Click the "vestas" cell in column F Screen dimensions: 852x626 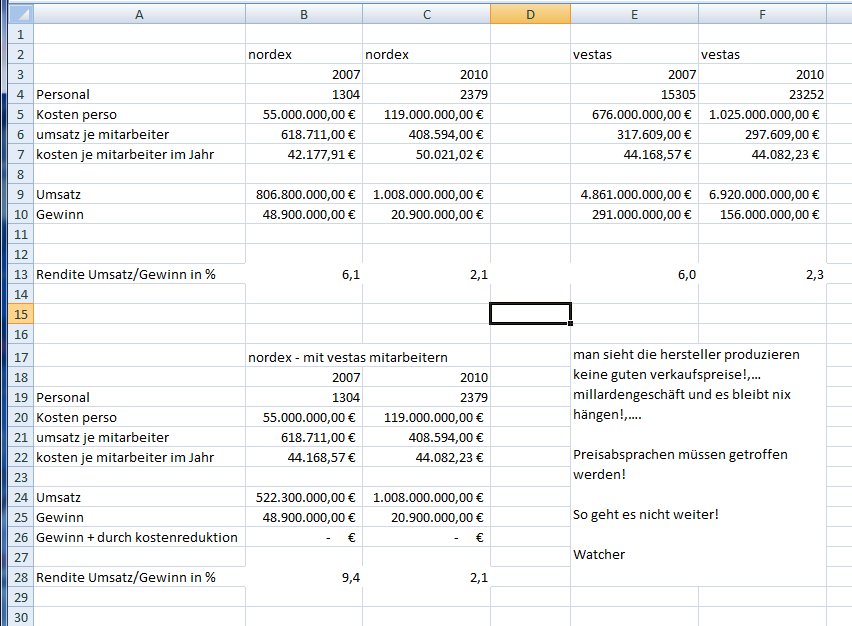[x=762, y=54]
